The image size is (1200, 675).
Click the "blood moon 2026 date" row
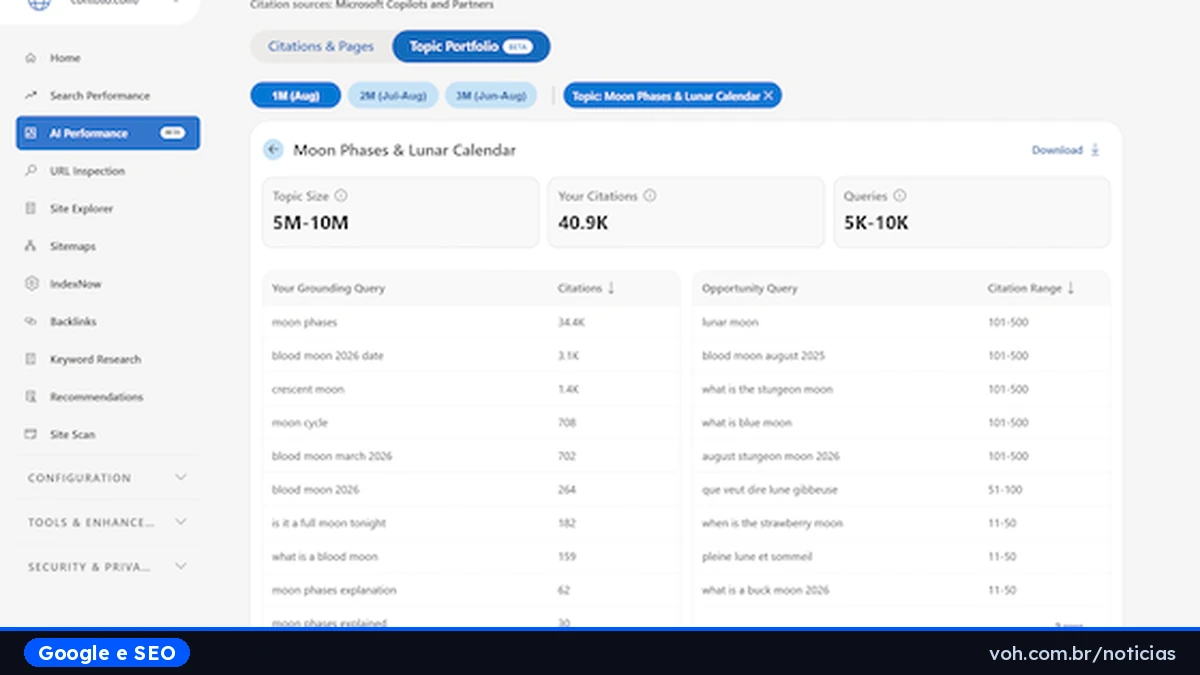point(470,356)
